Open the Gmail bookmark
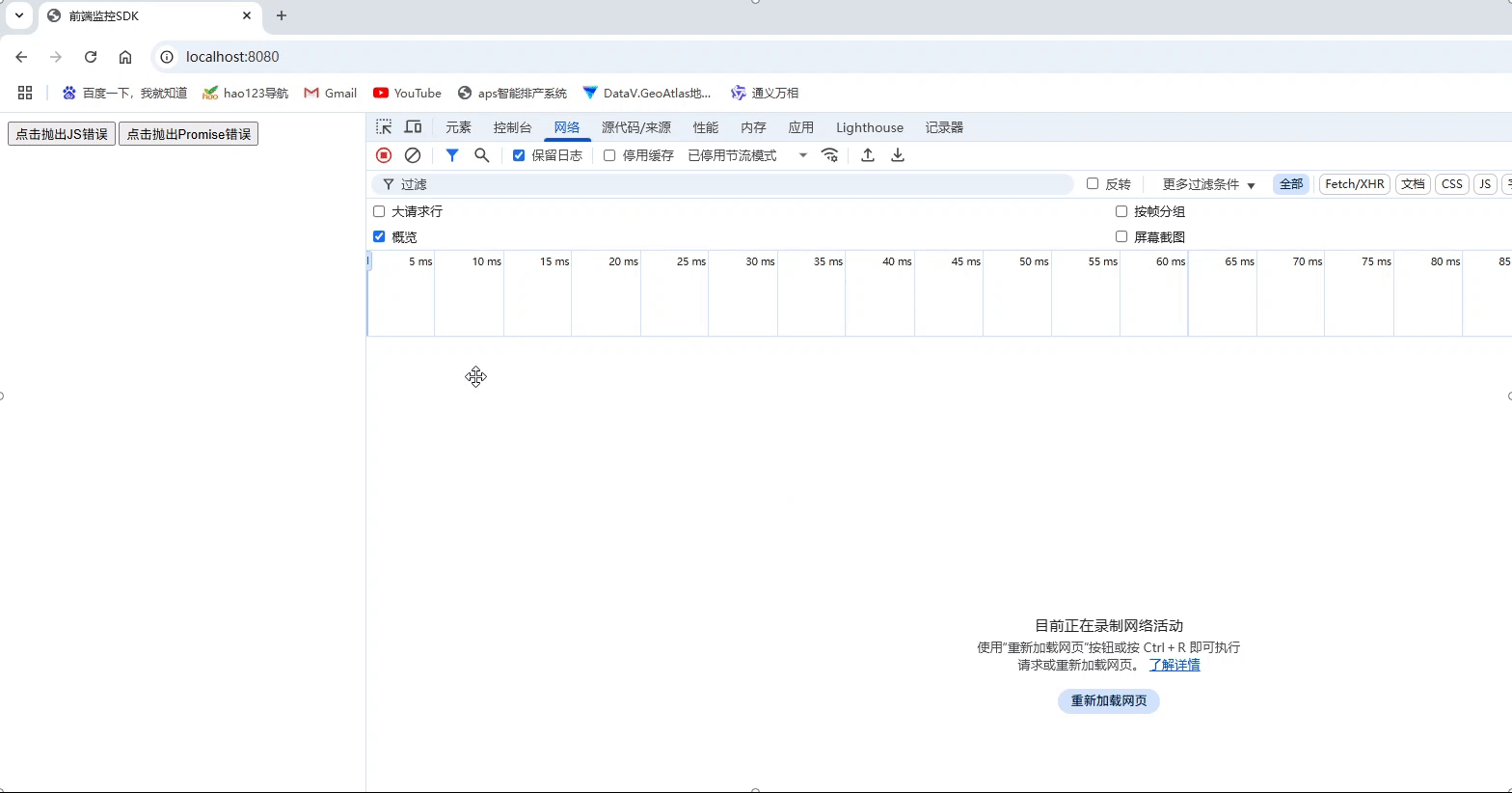This screenshot has height=793, width=1512. click(x=331, y=93)
